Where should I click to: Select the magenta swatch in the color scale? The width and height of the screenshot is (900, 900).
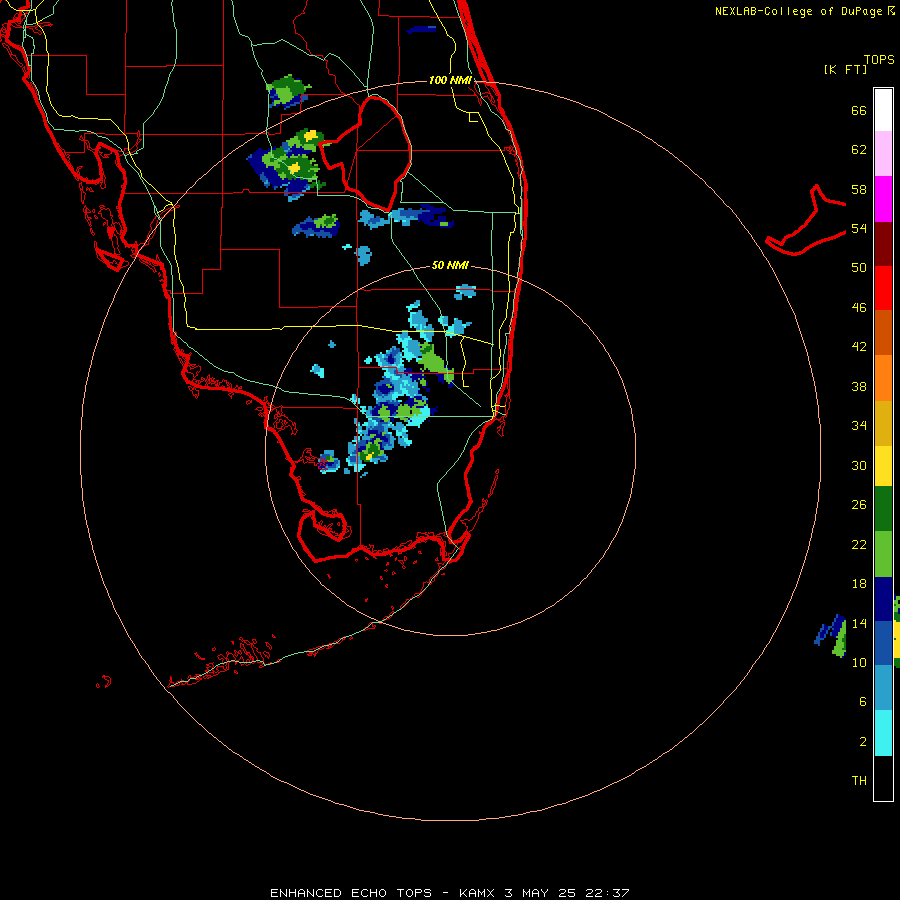coord(883,199)
